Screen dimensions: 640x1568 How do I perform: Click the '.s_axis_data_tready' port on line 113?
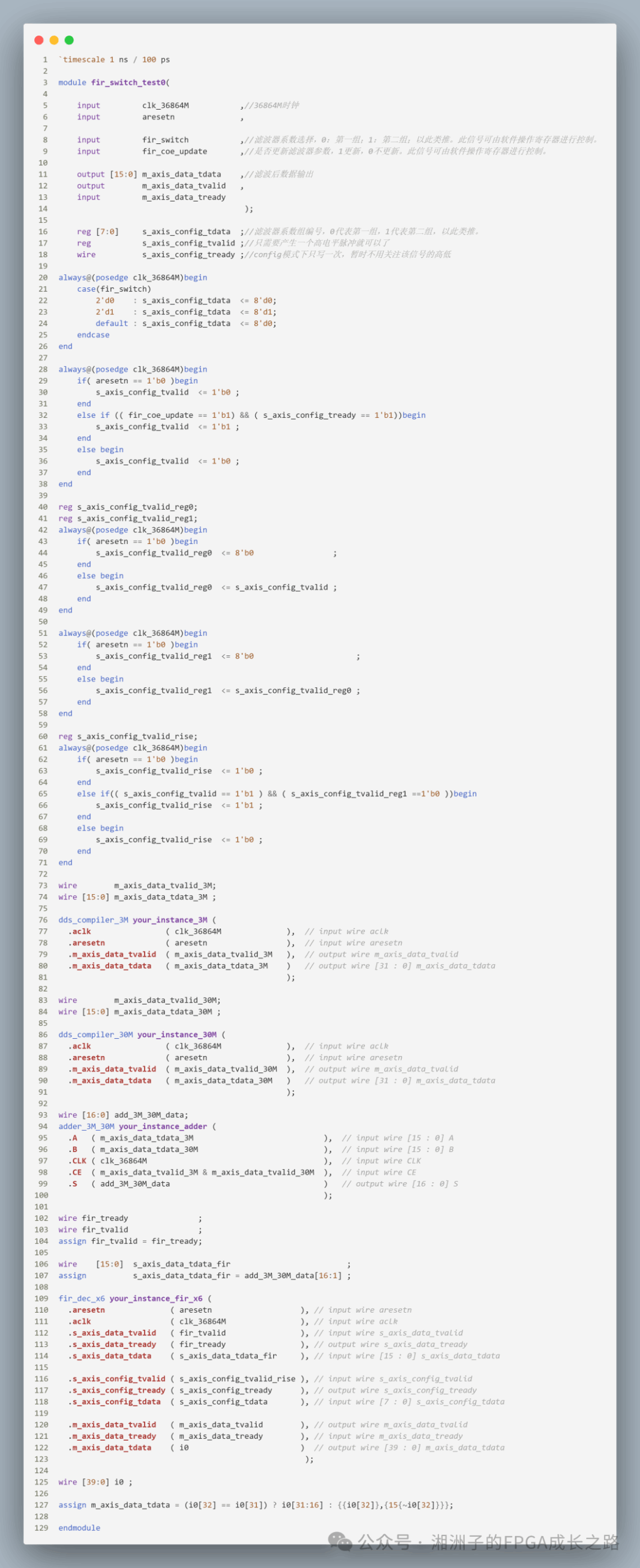112,1344
